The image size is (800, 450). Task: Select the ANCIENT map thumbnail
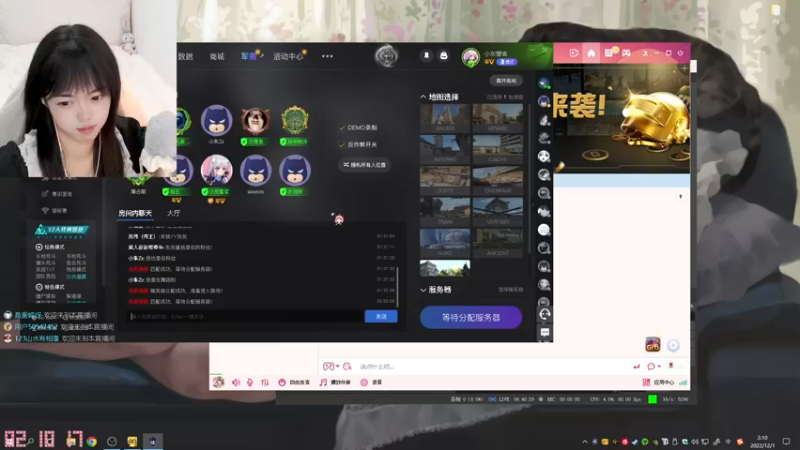(497, 242)
